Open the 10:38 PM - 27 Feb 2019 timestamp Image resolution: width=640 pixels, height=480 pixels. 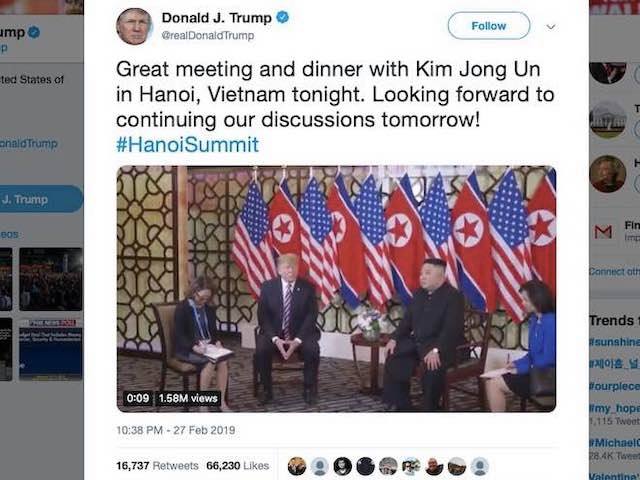(x=176, y=430)
